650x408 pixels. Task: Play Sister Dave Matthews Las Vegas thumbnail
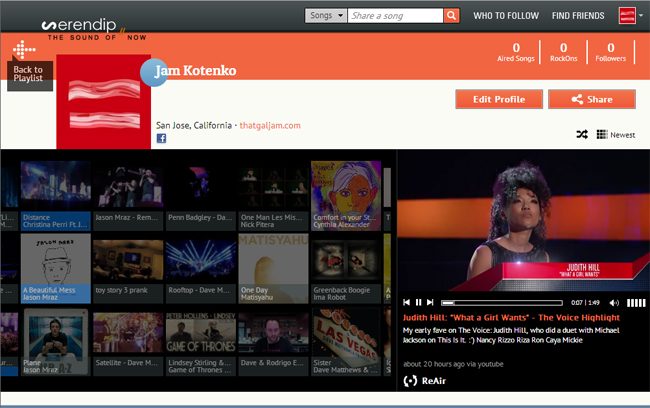pyautogui.click(x=346, y=342)
